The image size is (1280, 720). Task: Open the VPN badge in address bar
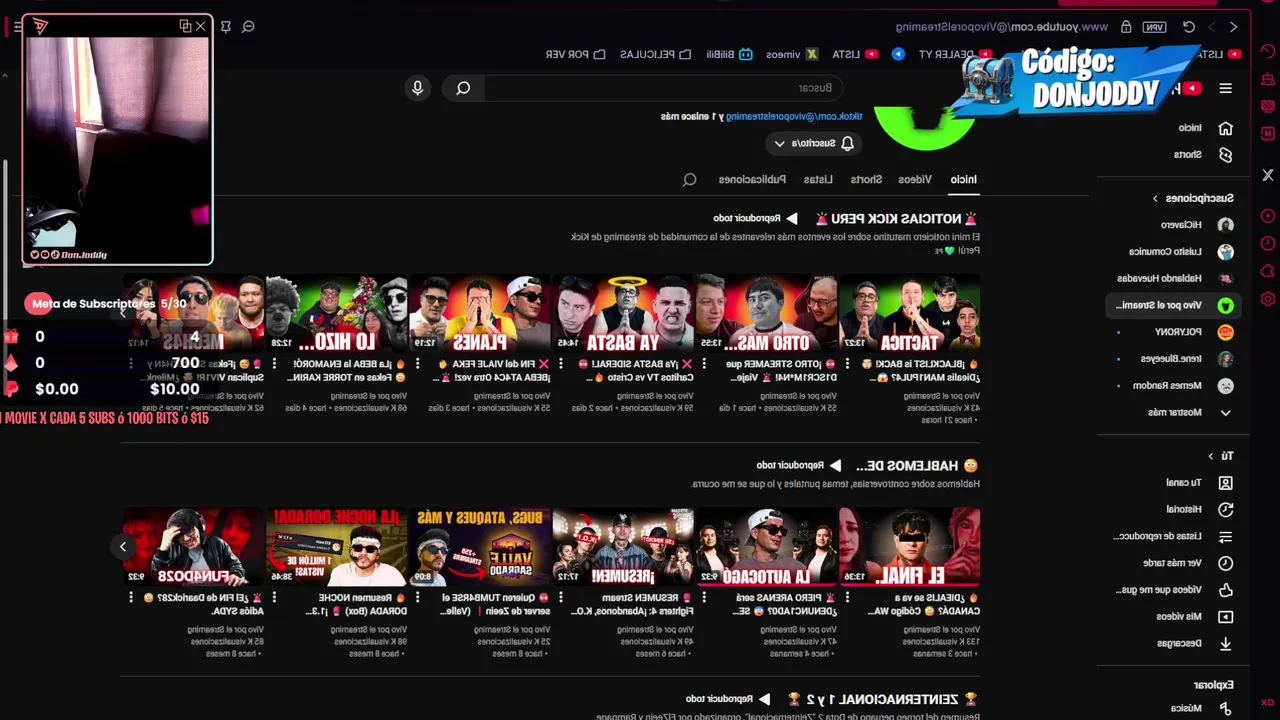pos(1155,27)
